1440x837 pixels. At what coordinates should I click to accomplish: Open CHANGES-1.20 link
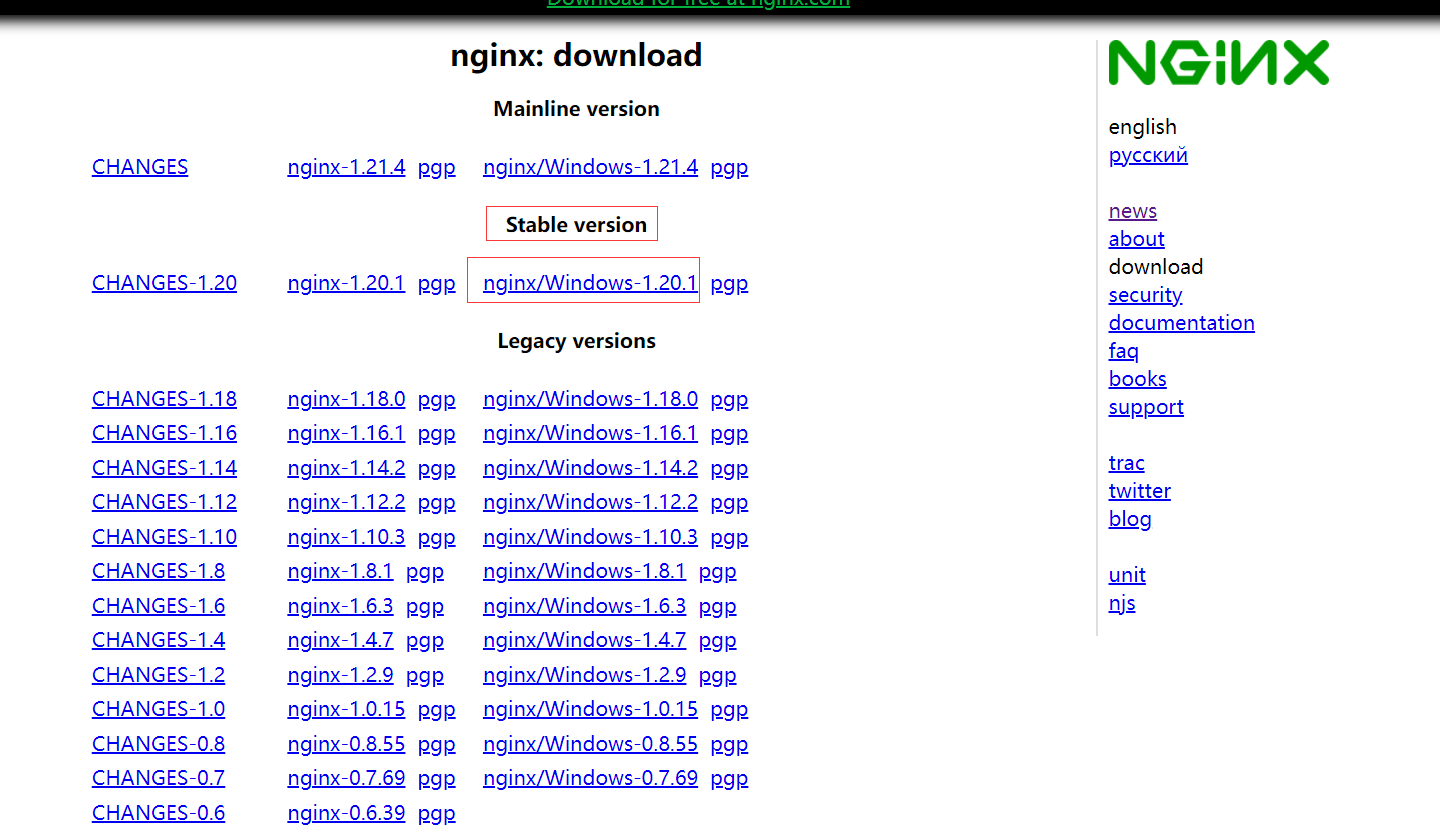(x=164, y=283)
